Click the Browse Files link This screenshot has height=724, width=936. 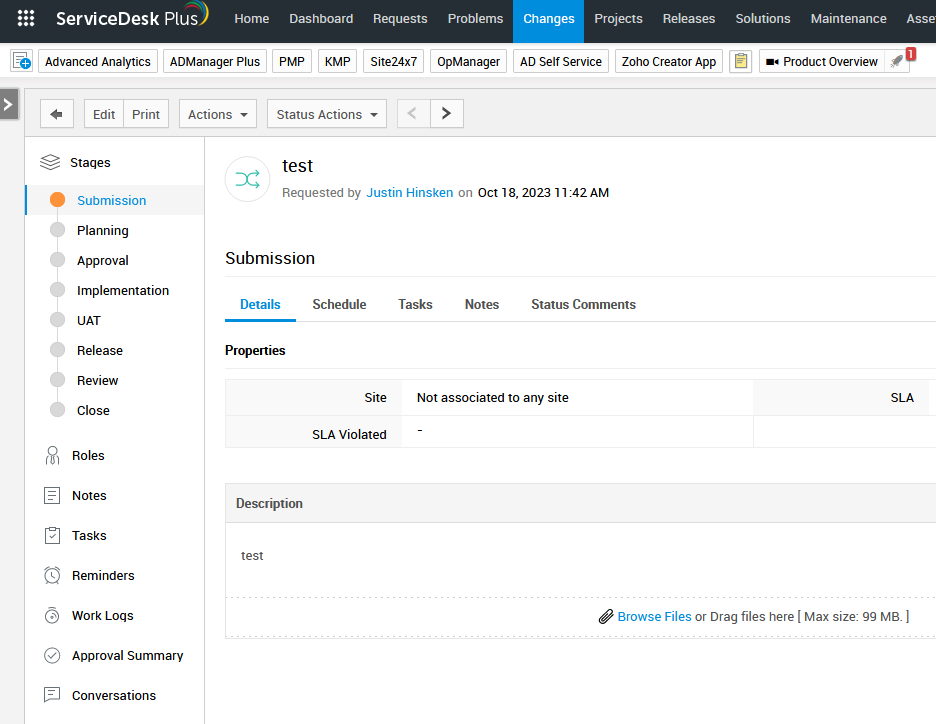tap(654, 617)
